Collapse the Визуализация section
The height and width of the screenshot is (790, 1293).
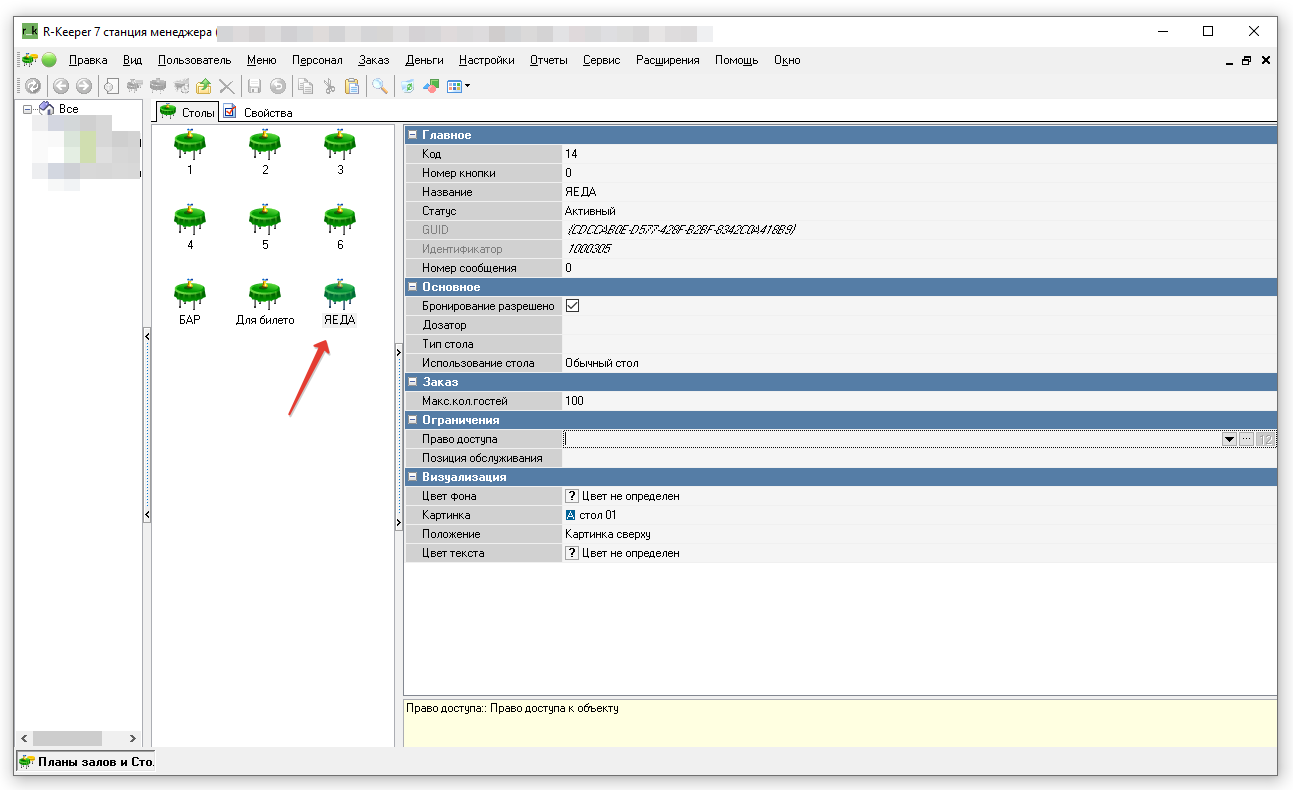coord(413,477)
